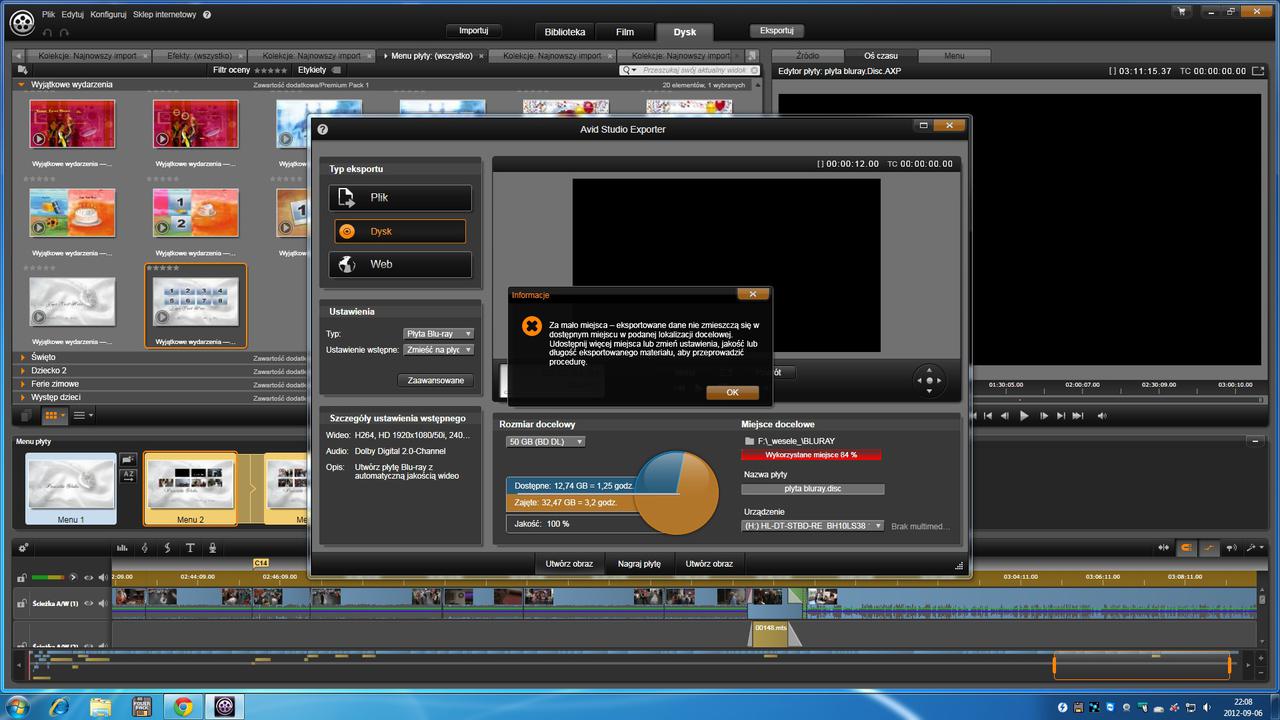Screen dimensions: 1280x720
Task: Click the Nagraj płytę button
Action: 639,564
